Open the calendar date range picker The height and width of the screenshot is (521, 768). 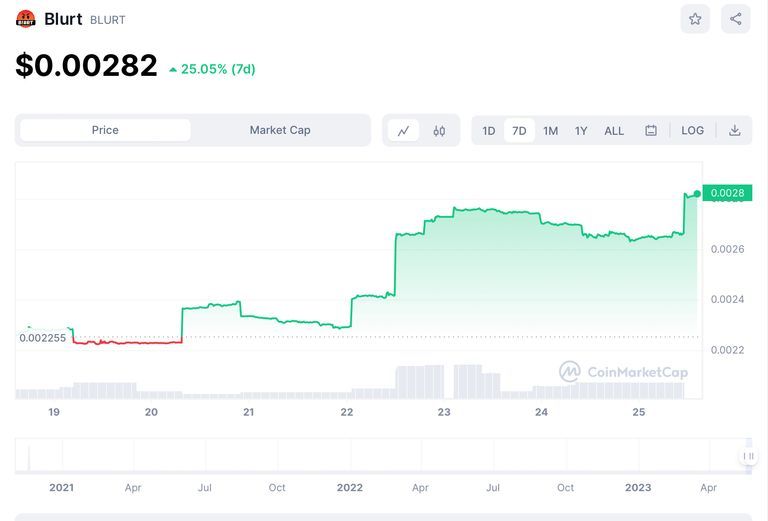650,131
